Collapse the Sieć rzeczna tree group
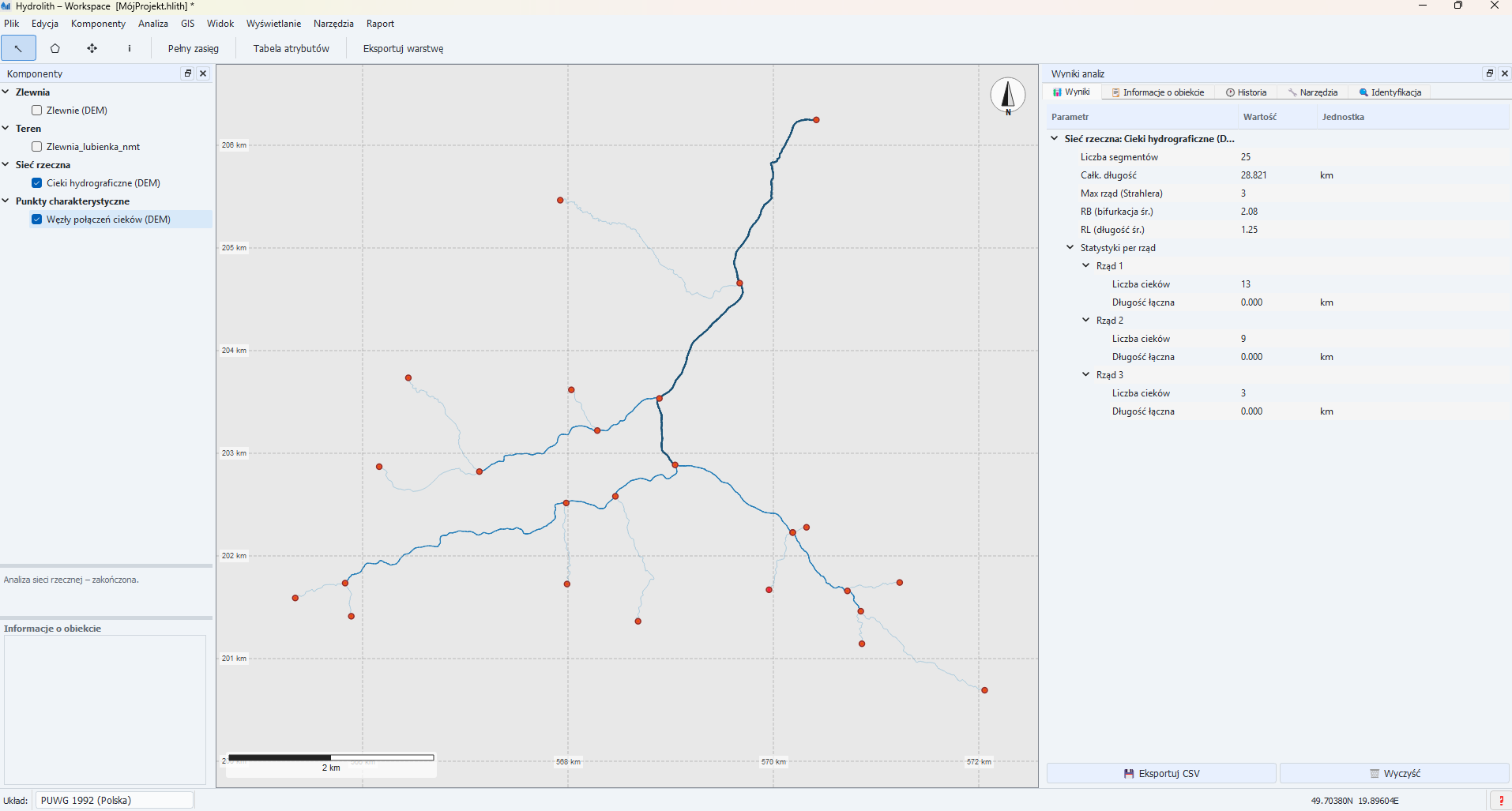Viewport: 1512px width, 811px height. [6, 164]
